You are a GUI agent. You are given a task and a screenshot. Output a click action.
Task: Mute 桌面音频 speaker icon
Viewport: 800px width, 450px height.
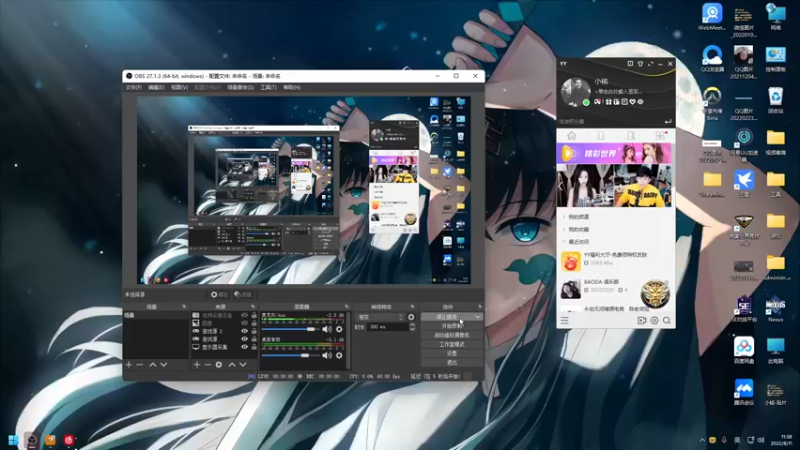pyautogui.click(x=327, y=355)
